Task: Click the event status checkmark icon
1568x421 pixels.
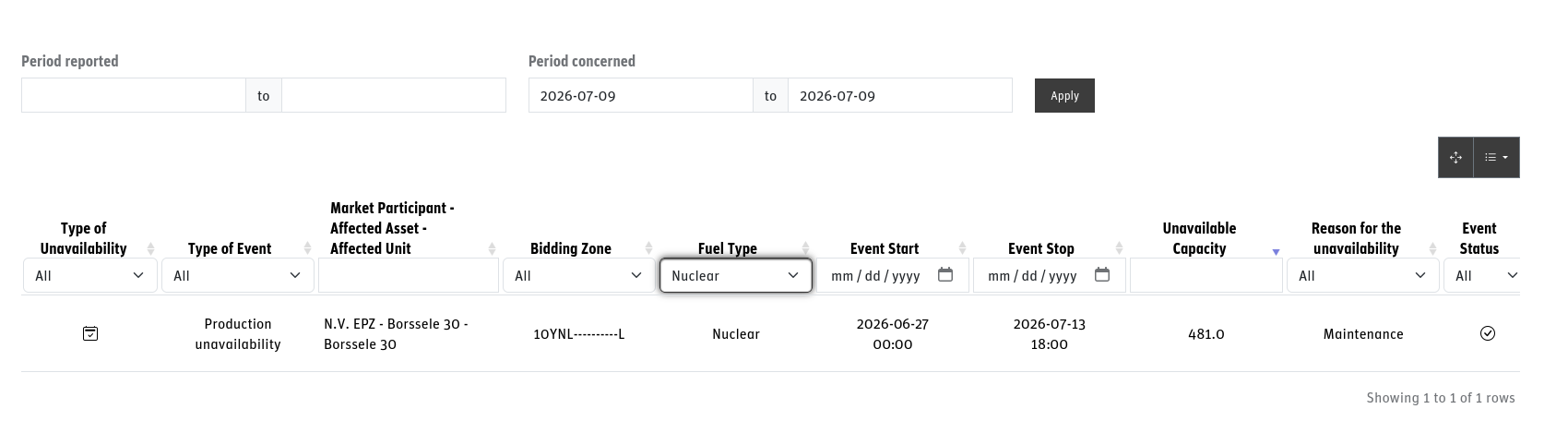Action: 1488,333
